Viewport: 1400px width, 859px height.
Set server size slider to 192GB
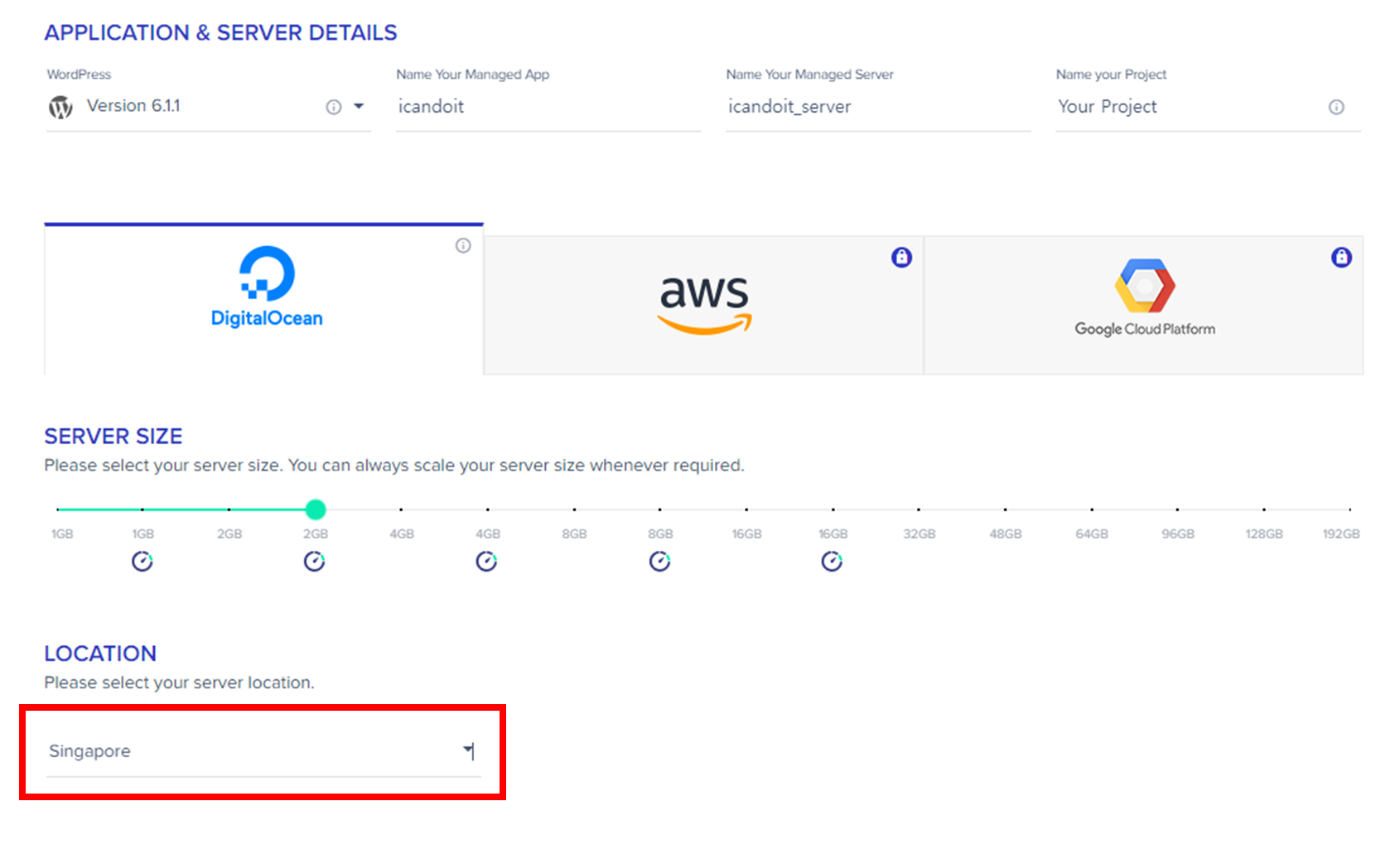click(x=1349, y=509)
